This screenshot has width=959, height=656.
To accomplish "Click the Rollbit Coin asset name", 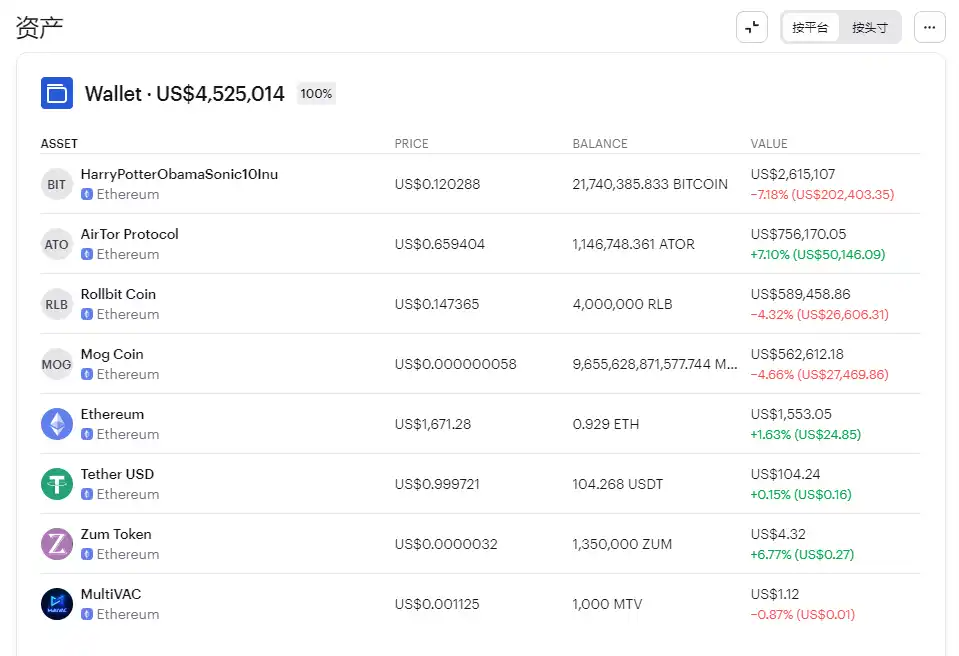I will click(x=118, y=294).
